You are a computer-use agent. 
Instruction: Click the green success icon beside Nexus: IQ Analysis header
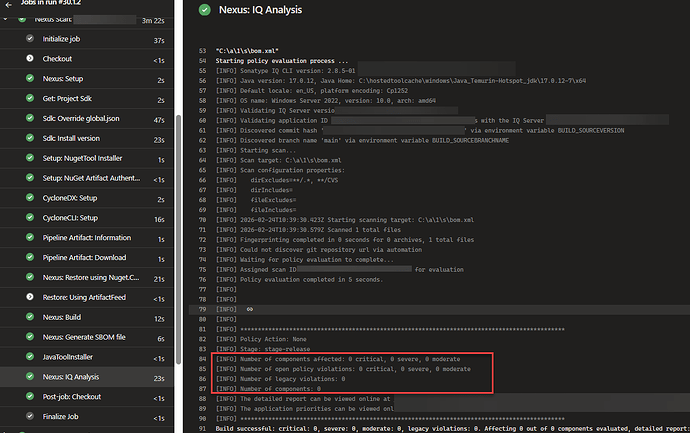coord(205,10)
